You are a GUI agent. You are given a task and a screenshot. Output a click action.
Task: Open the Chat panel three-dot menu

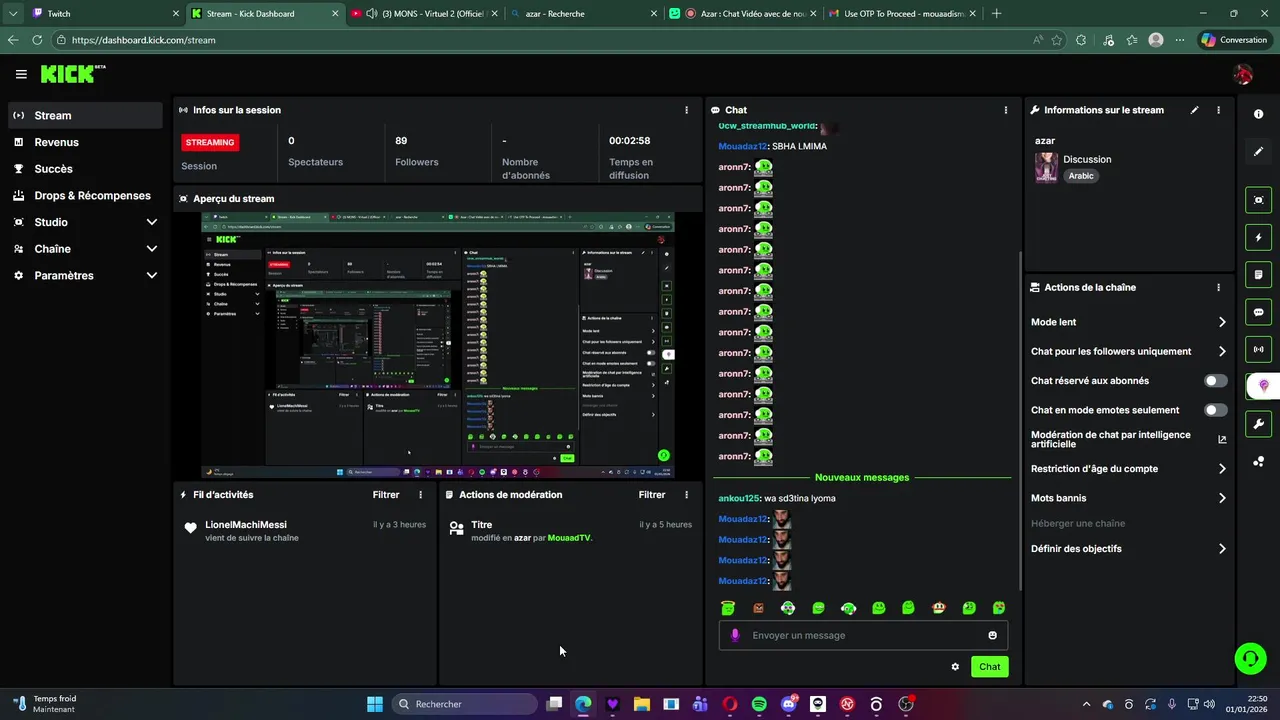click(1006, 110)
